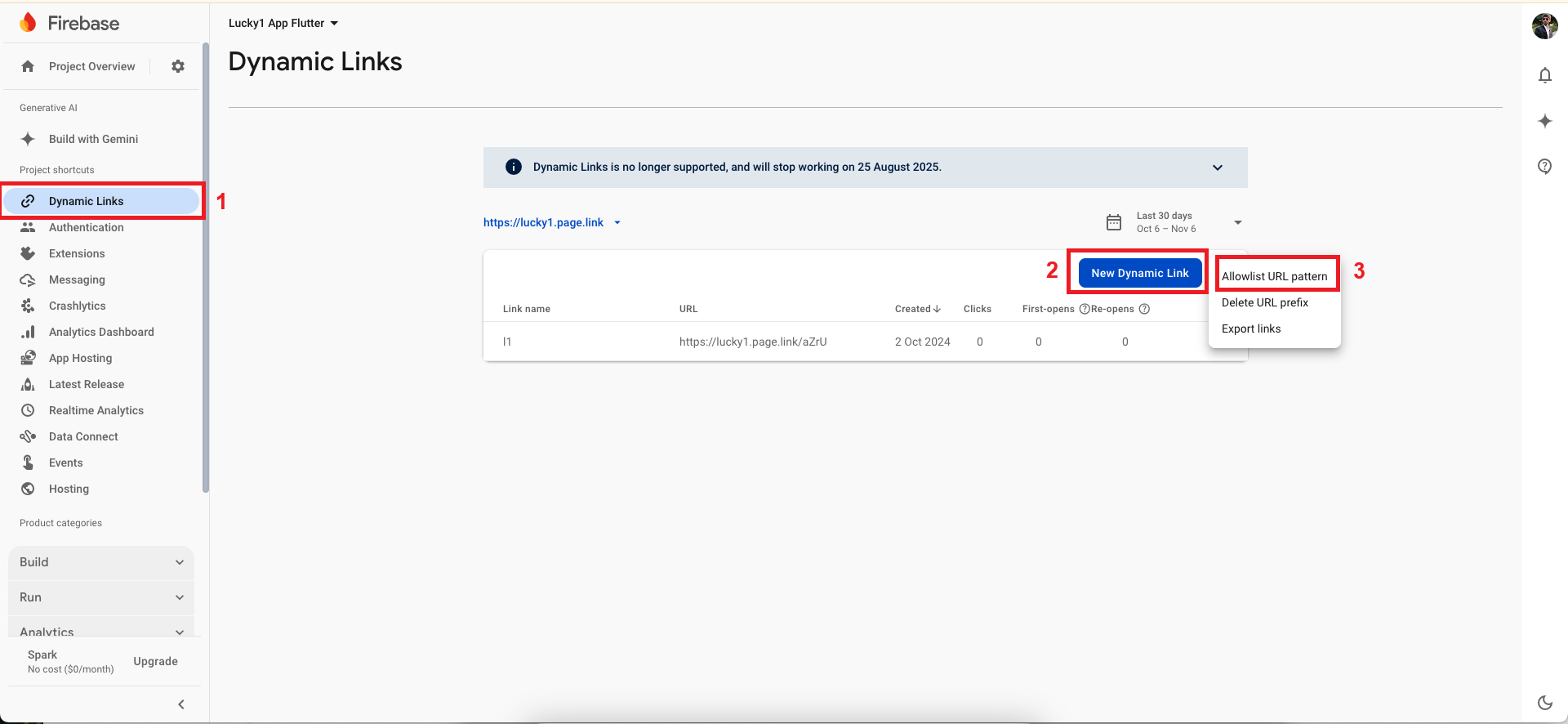Click the notifications bell icon
This screenshot has height=724, width=1568.
1544,76
